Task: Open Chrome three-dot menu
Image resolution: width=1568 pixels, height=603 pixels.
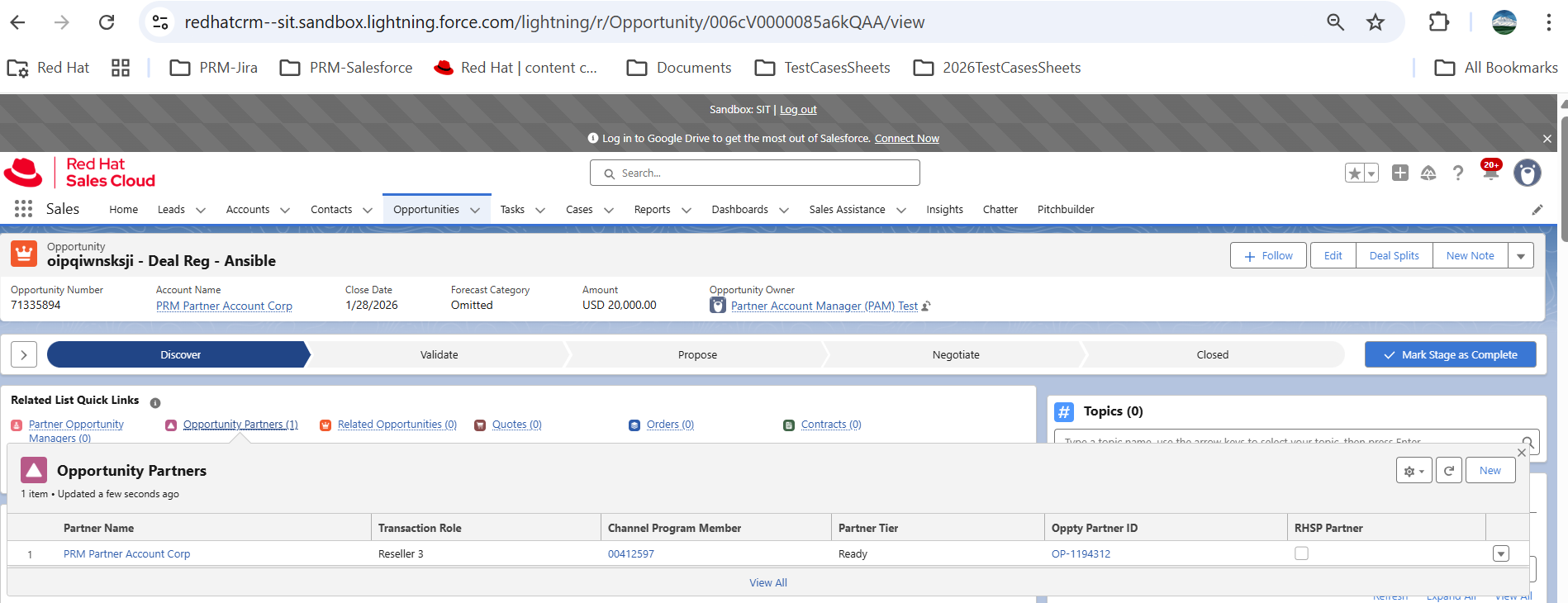Action: (1549, 22)
